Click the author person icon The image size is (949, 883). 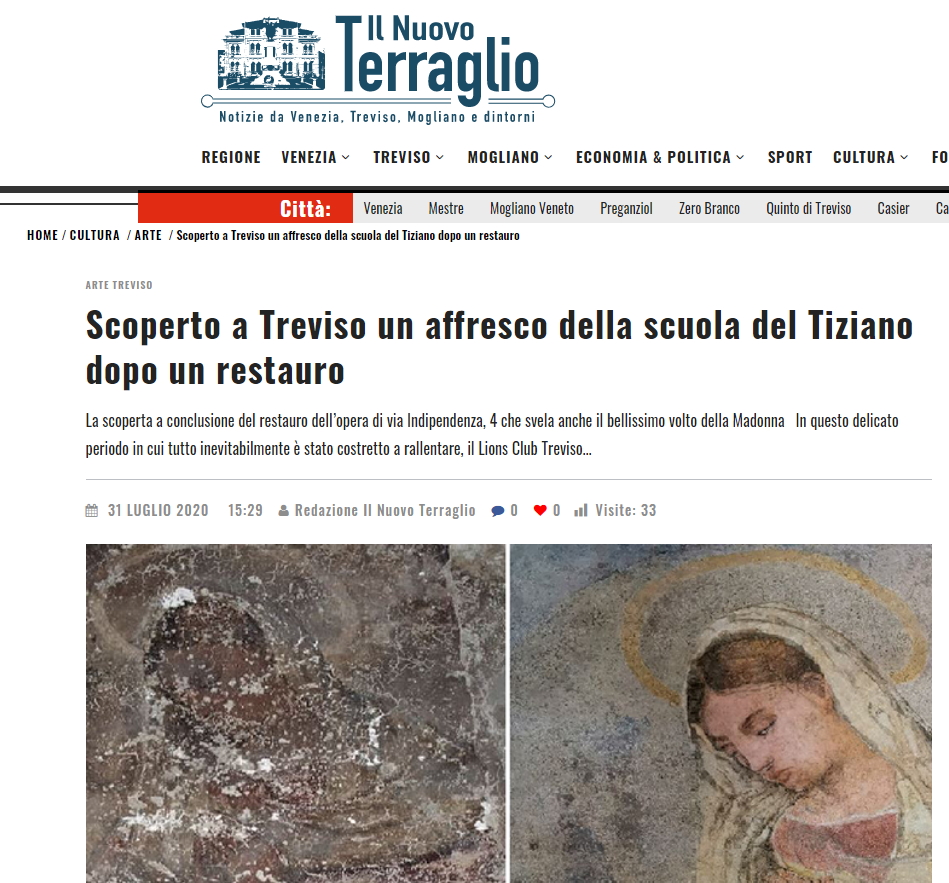[x=283, y=511]
